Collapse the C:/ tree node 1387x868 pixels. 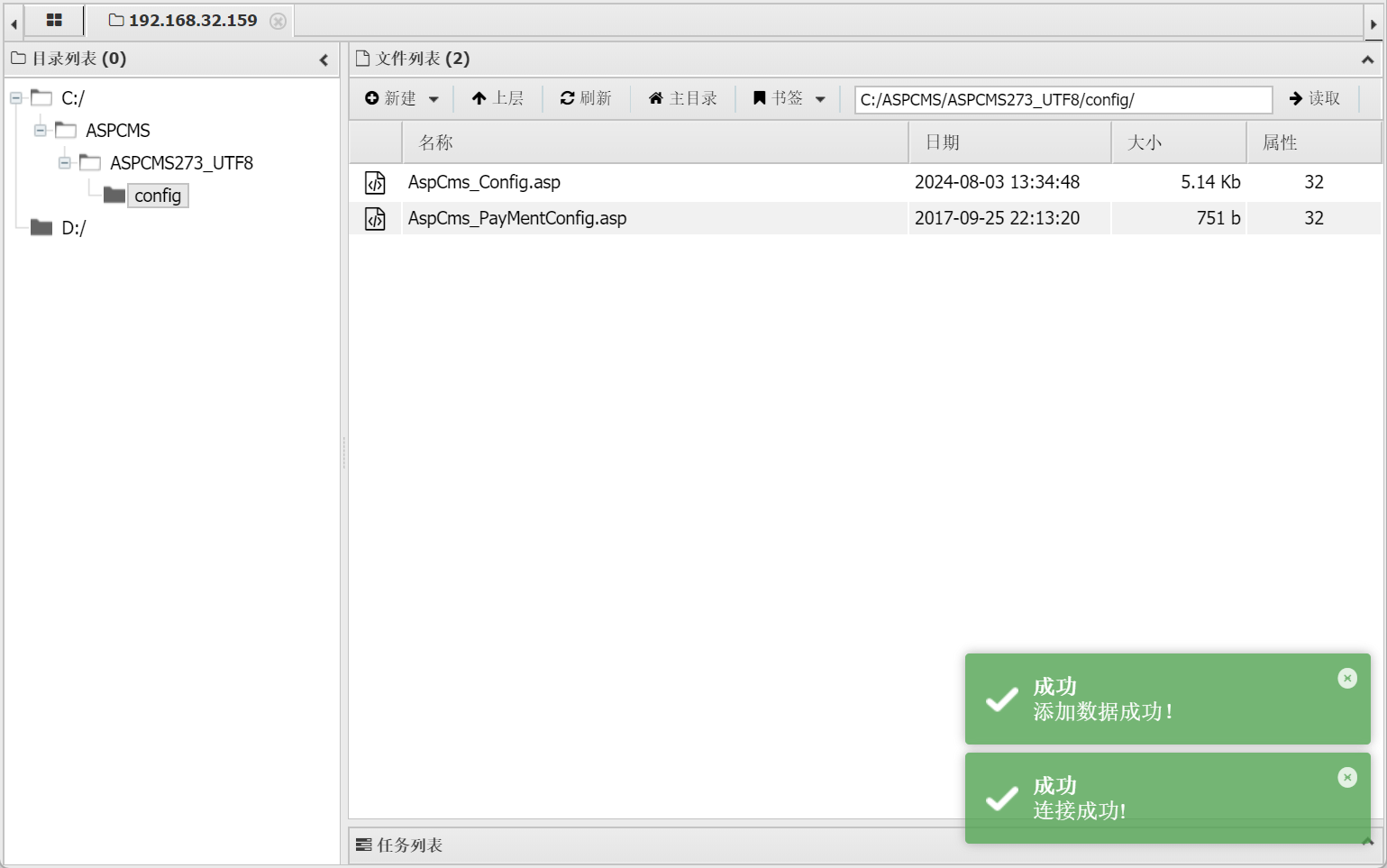(16, 97)
